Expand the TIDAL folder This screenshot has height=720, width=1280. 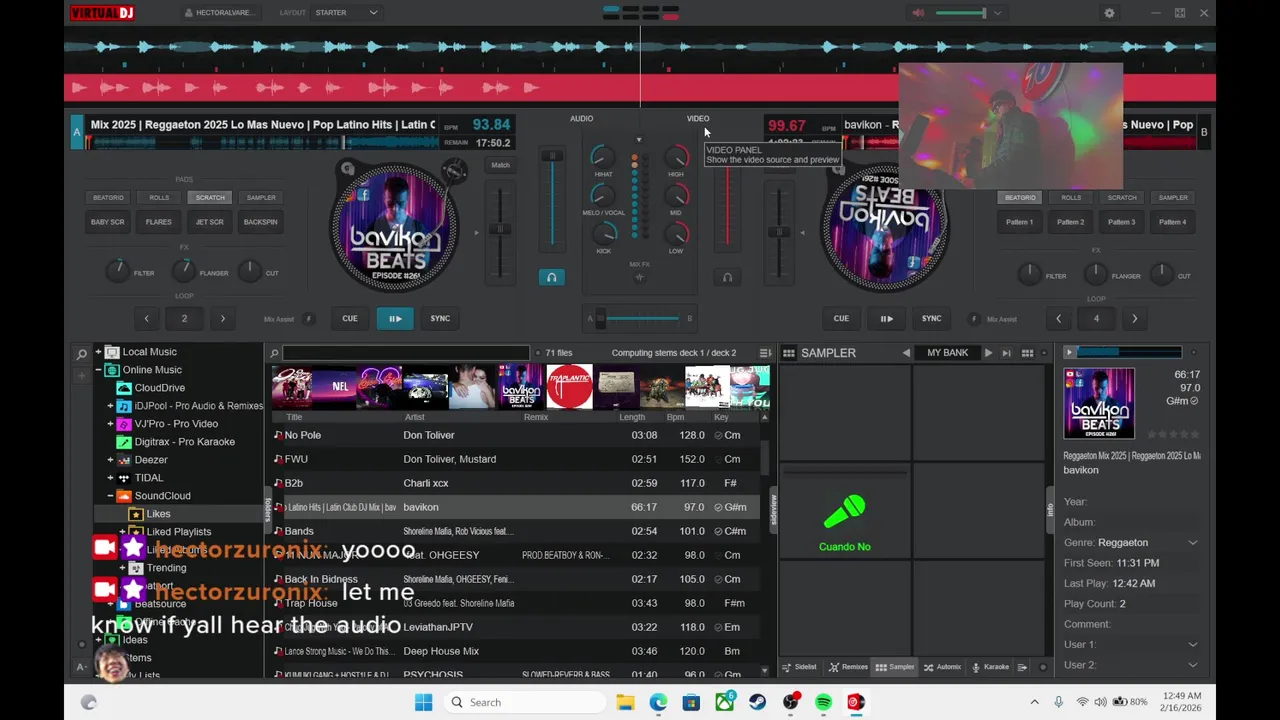coord(110,478)
